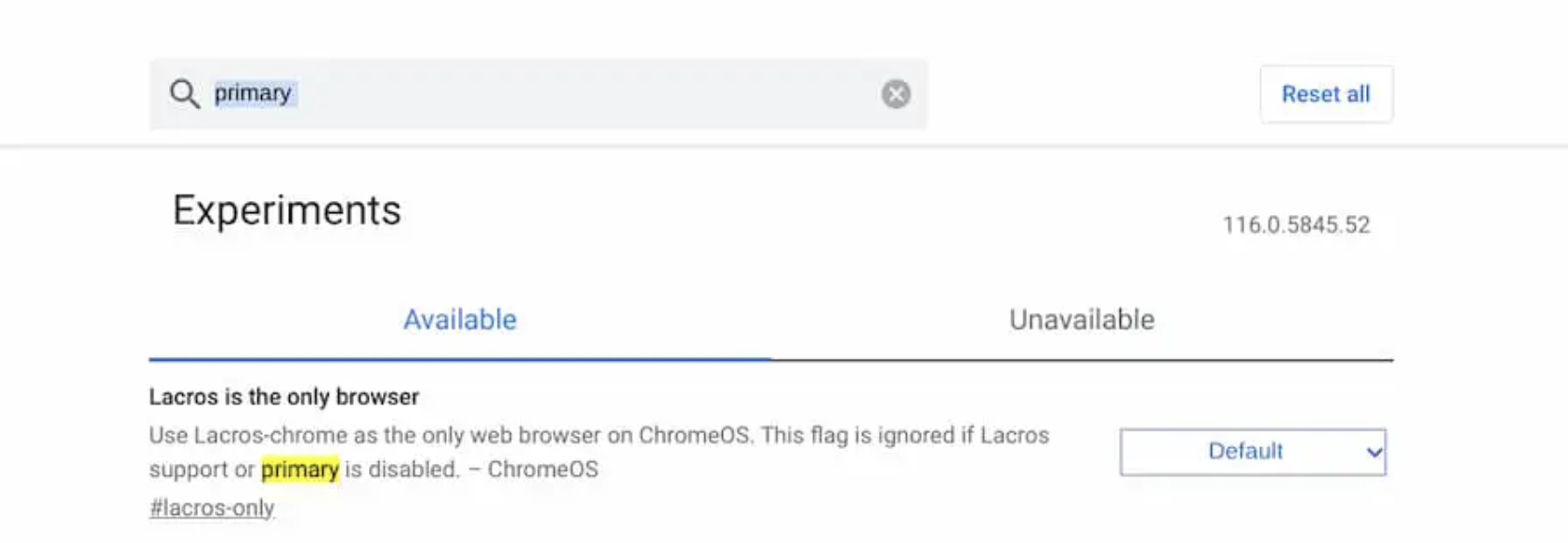Select the Available experiments tab
This screenshot has height=543, width=1568.
pos(459,319)
